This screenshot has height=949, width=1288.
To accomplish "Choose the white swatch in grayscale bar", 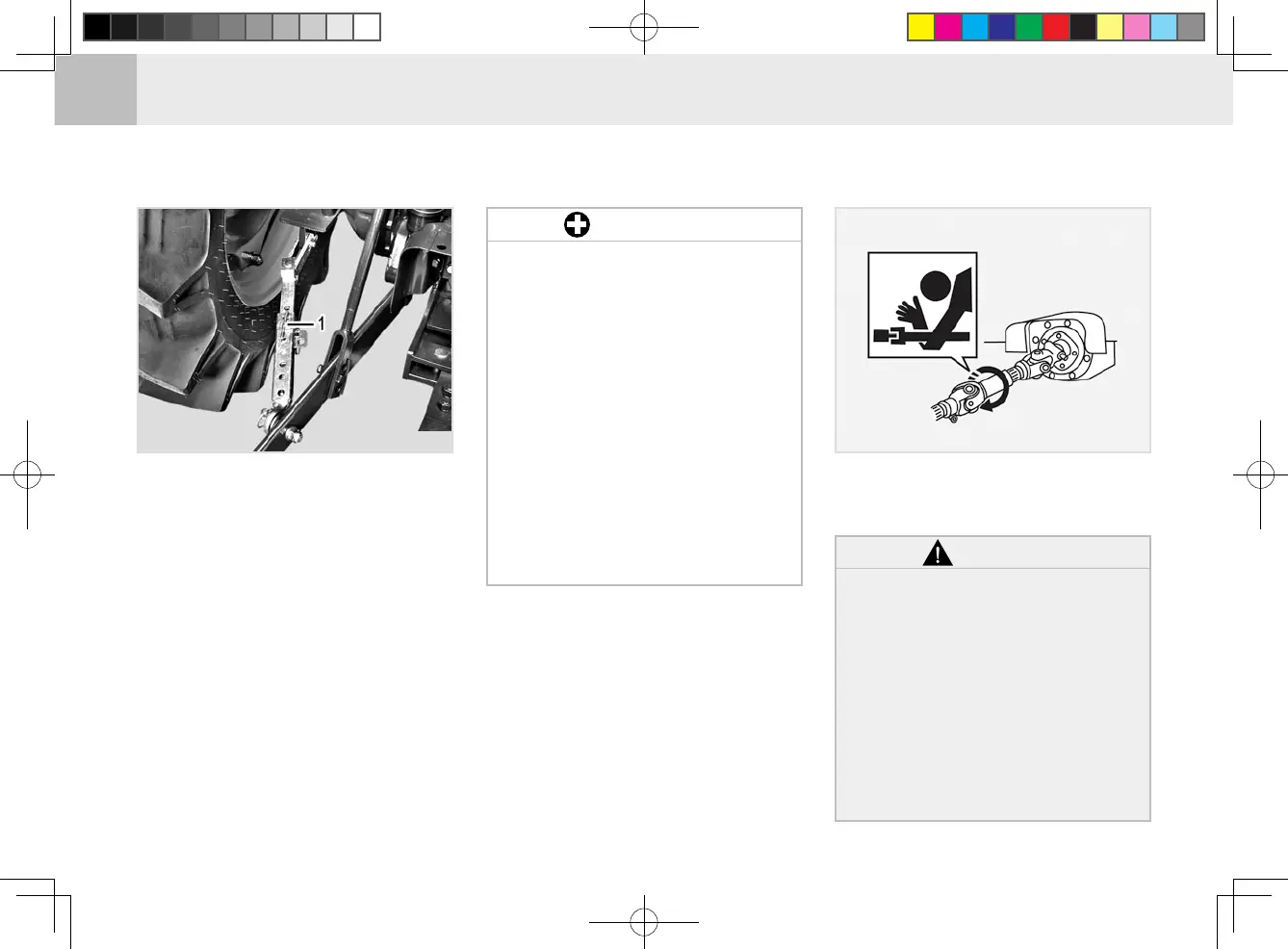I will click(367, 27).
